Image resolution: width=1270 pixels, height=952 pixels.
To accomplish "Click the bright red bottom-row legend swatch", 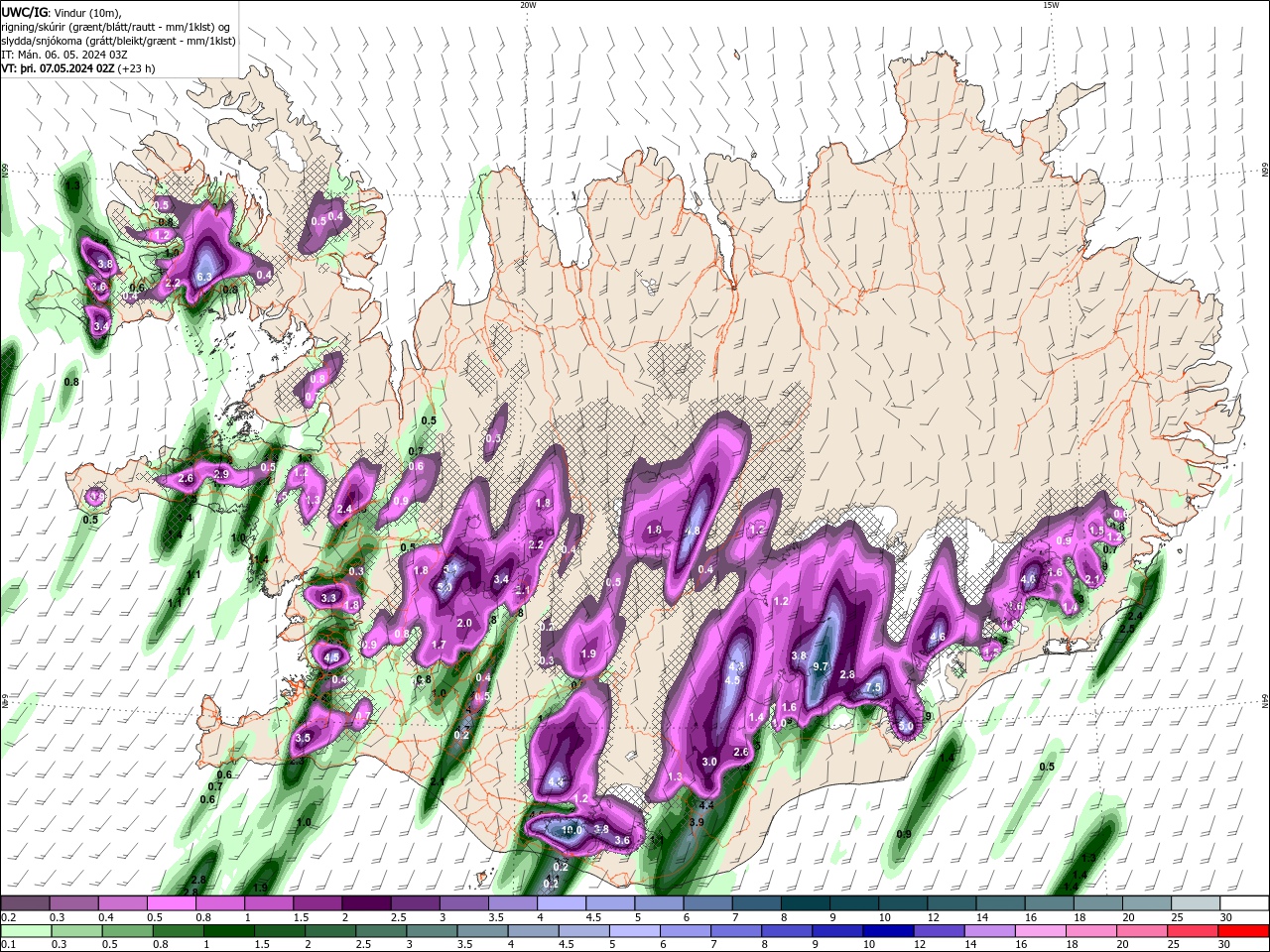I will pos(1243,931).
